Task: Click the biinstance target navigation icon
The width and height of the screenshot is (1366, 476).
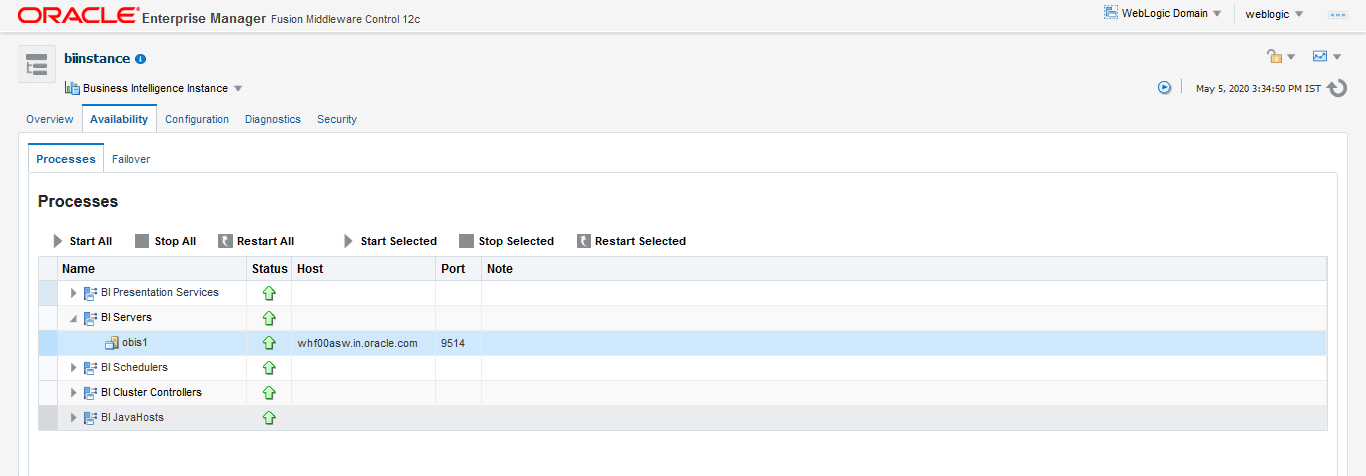Action: [37, 64]
